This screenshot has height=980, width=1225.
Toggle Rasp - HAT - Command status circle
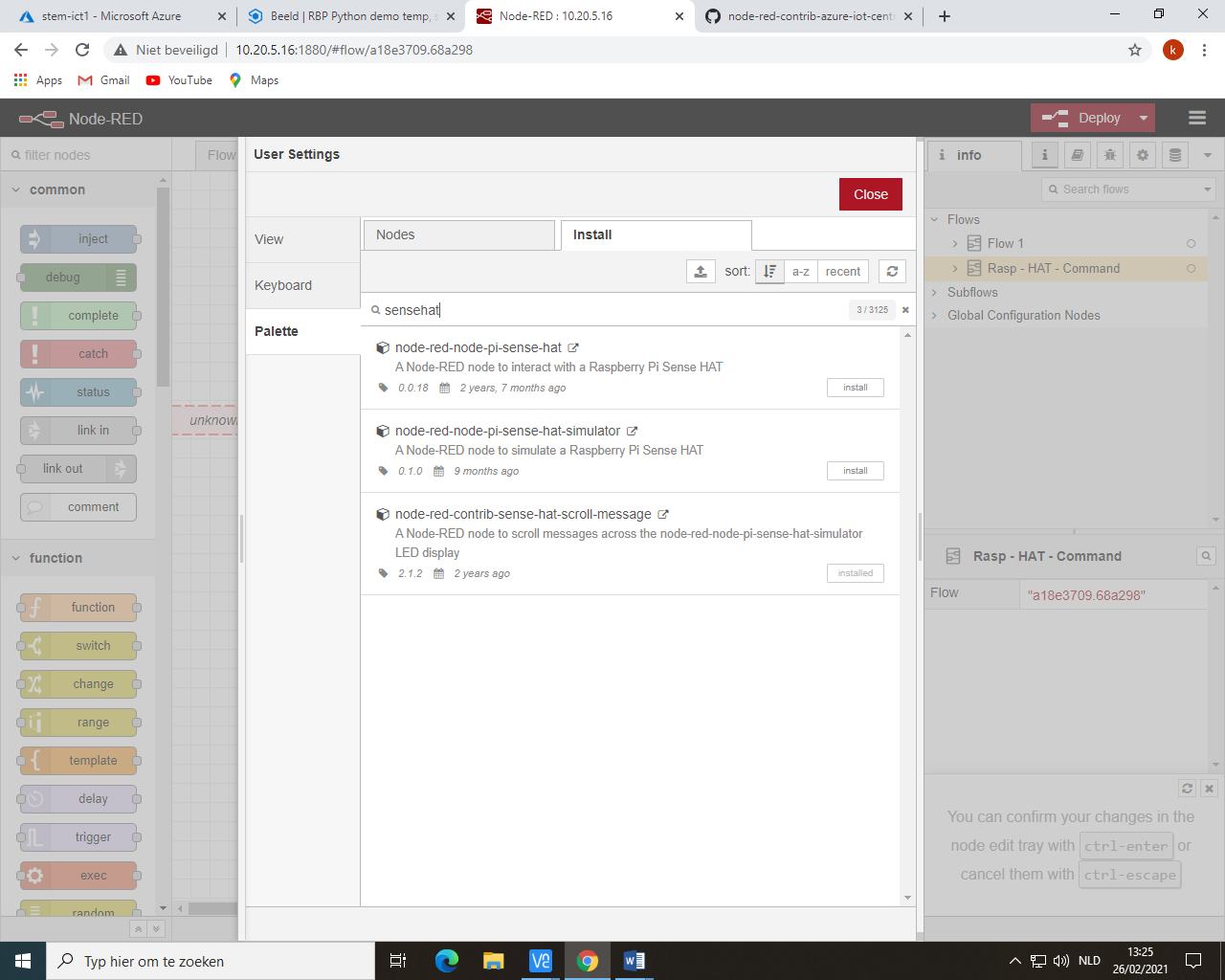(x=1192, y=269)
